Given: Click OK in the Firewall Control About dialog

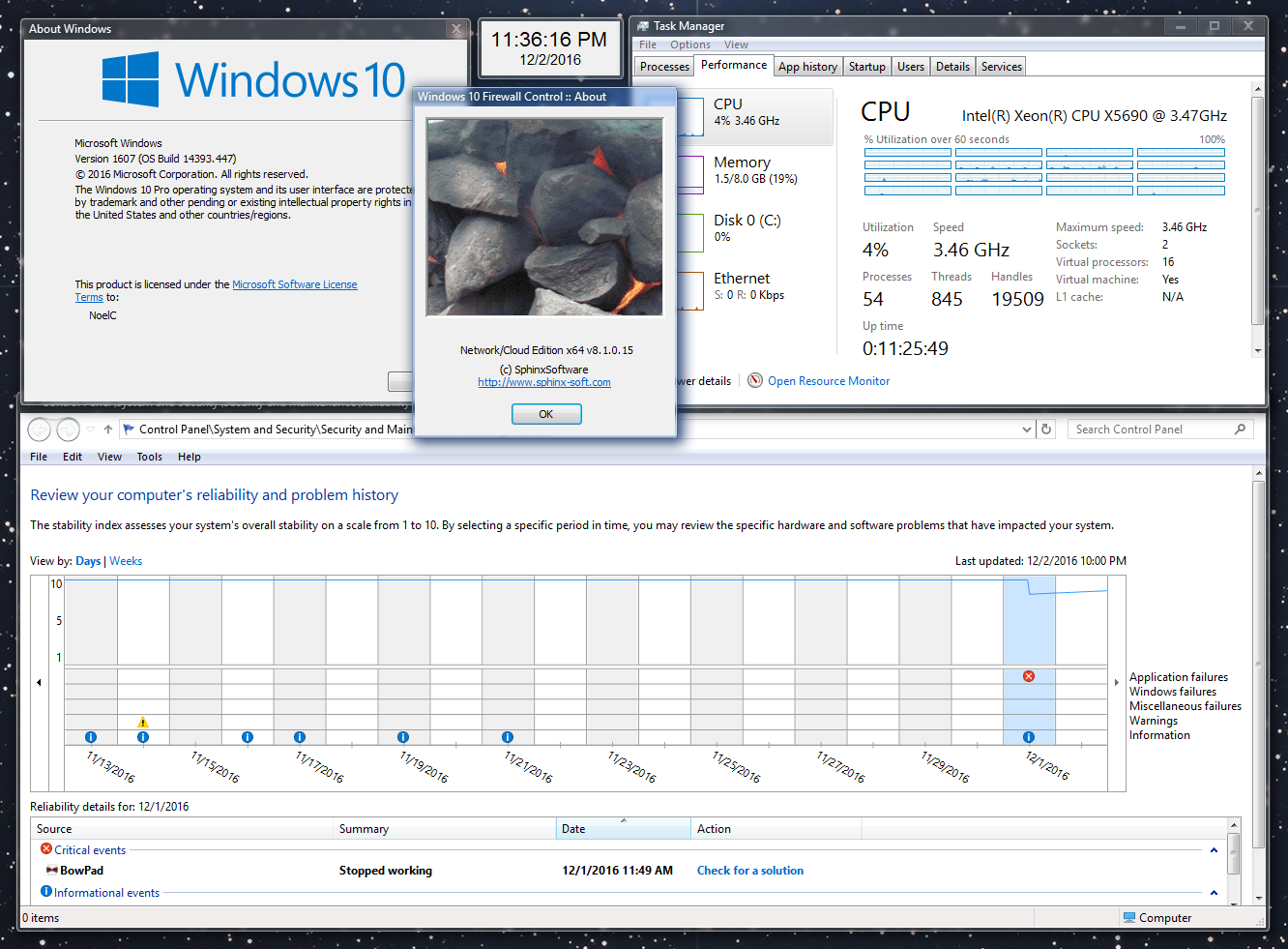Looking at the screenshot, I should [546, 414].
